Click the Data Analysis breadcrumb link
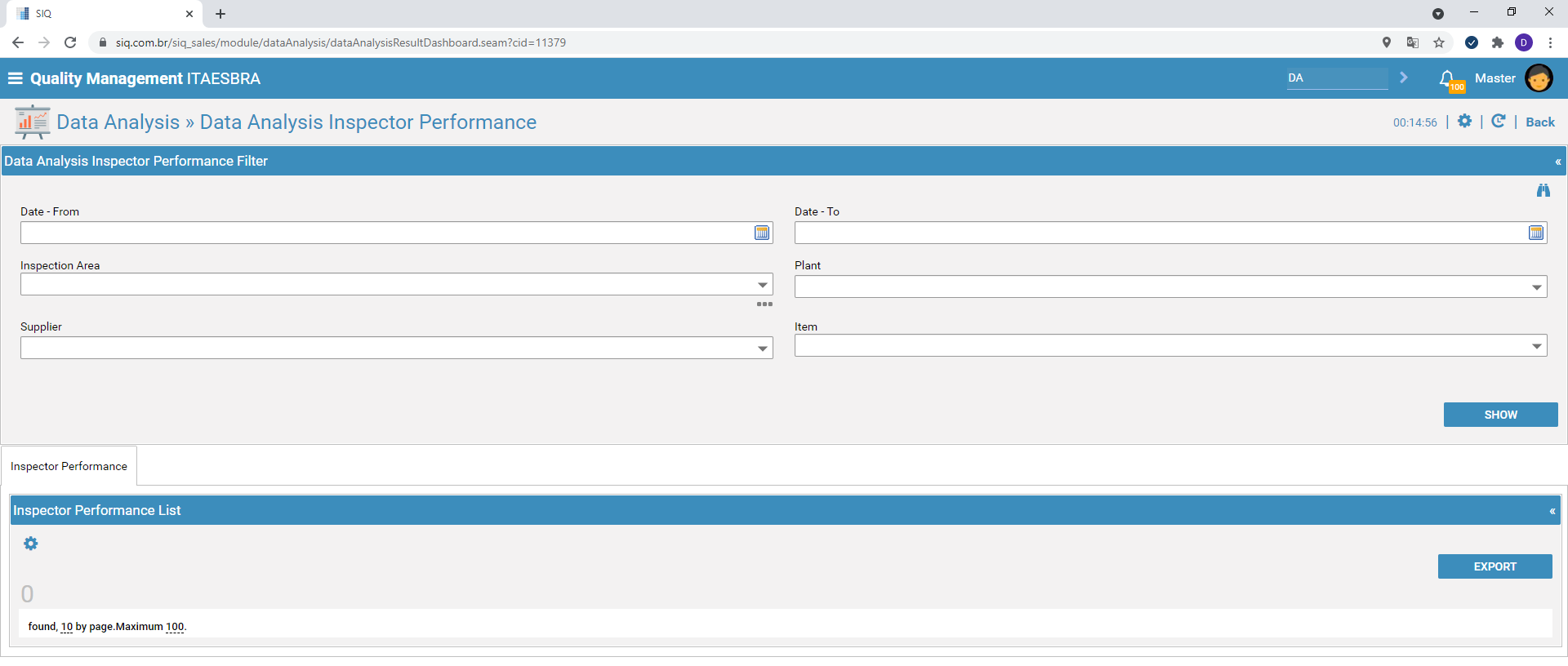The image size is (1568, 666). coord(118,122)
